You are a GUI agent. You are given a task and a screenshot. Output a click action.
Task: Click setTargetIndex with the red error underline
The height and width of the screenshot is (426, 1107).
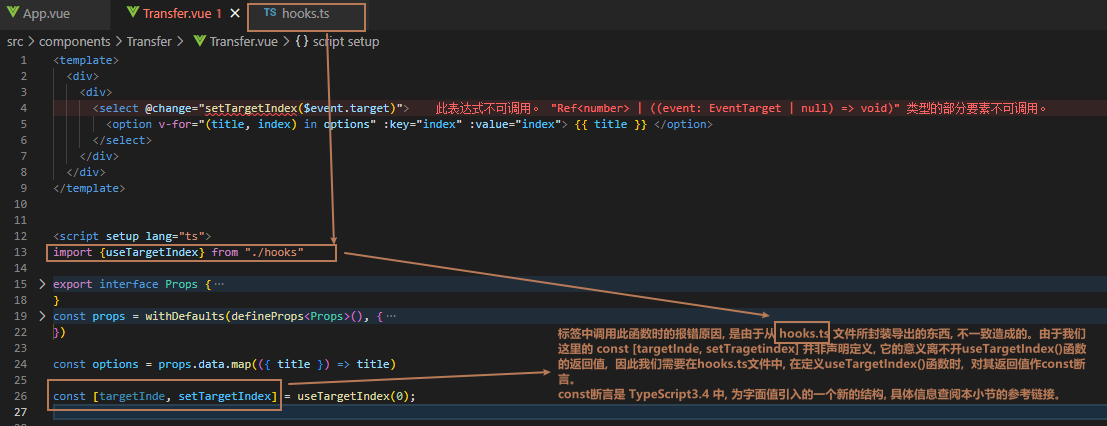coord(251,108)
